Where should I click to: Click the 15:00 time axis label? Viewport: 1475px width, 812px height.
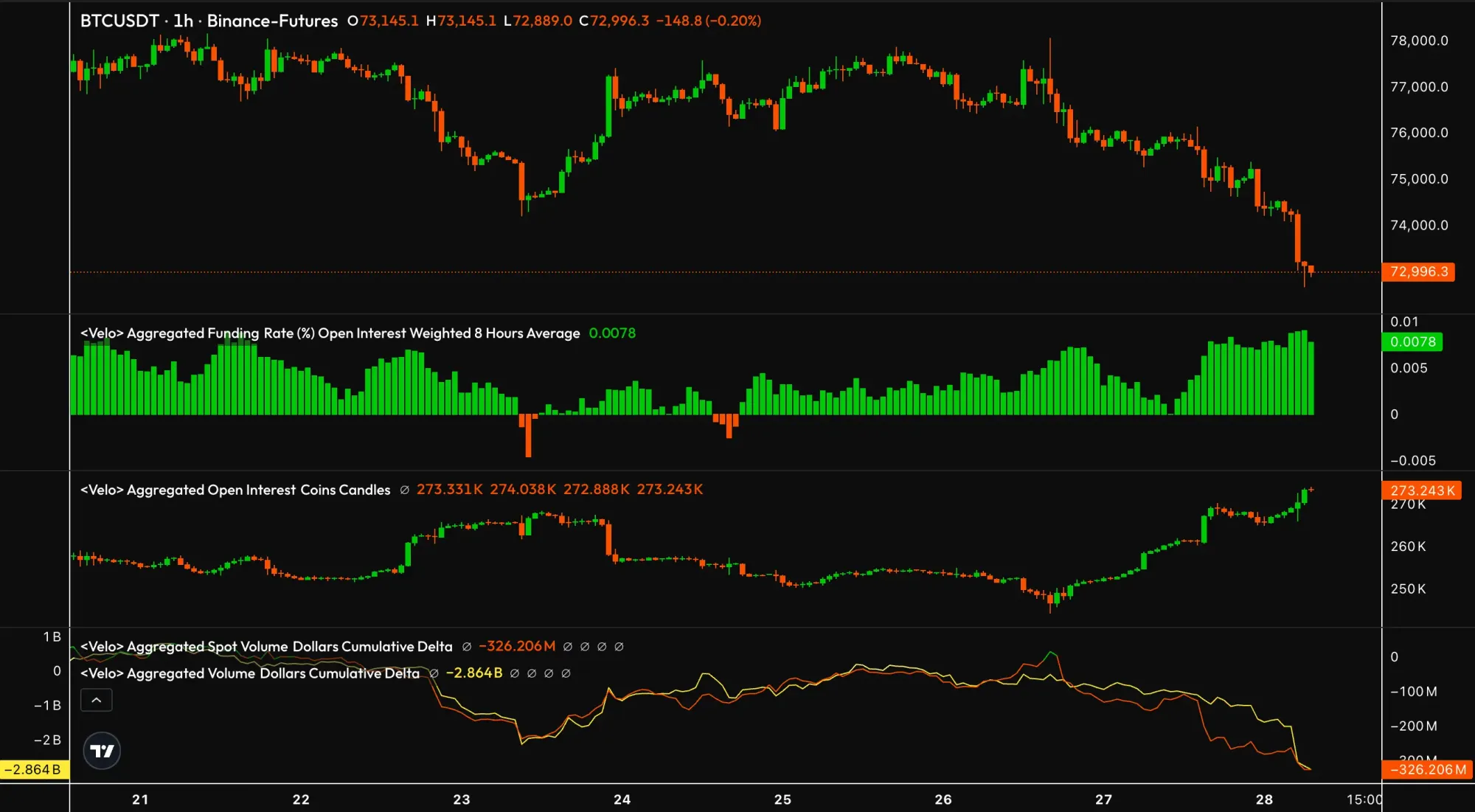(x=1364, y=799)
